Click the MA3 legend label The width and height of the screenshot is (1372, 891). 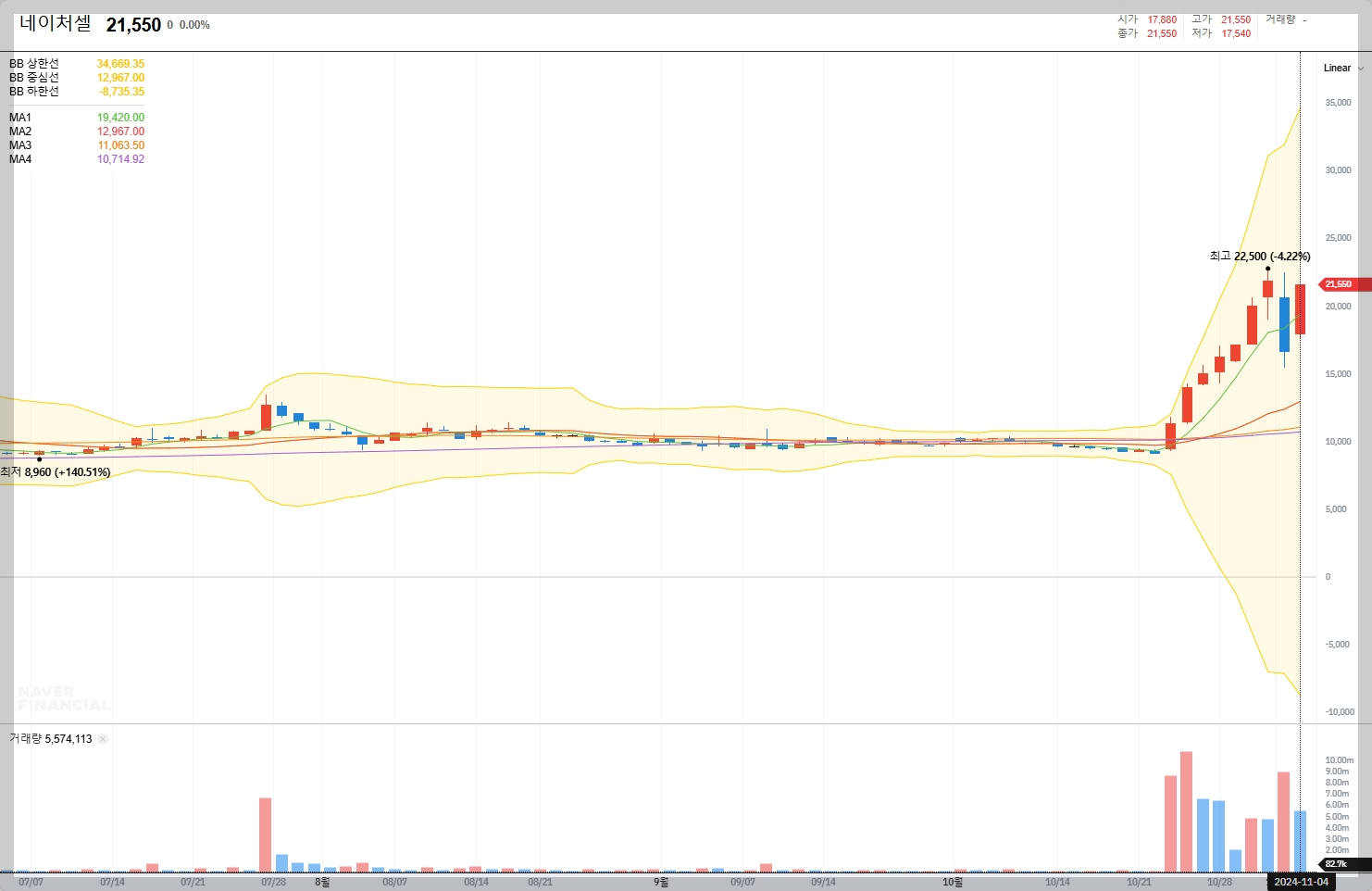pos(20,145)
